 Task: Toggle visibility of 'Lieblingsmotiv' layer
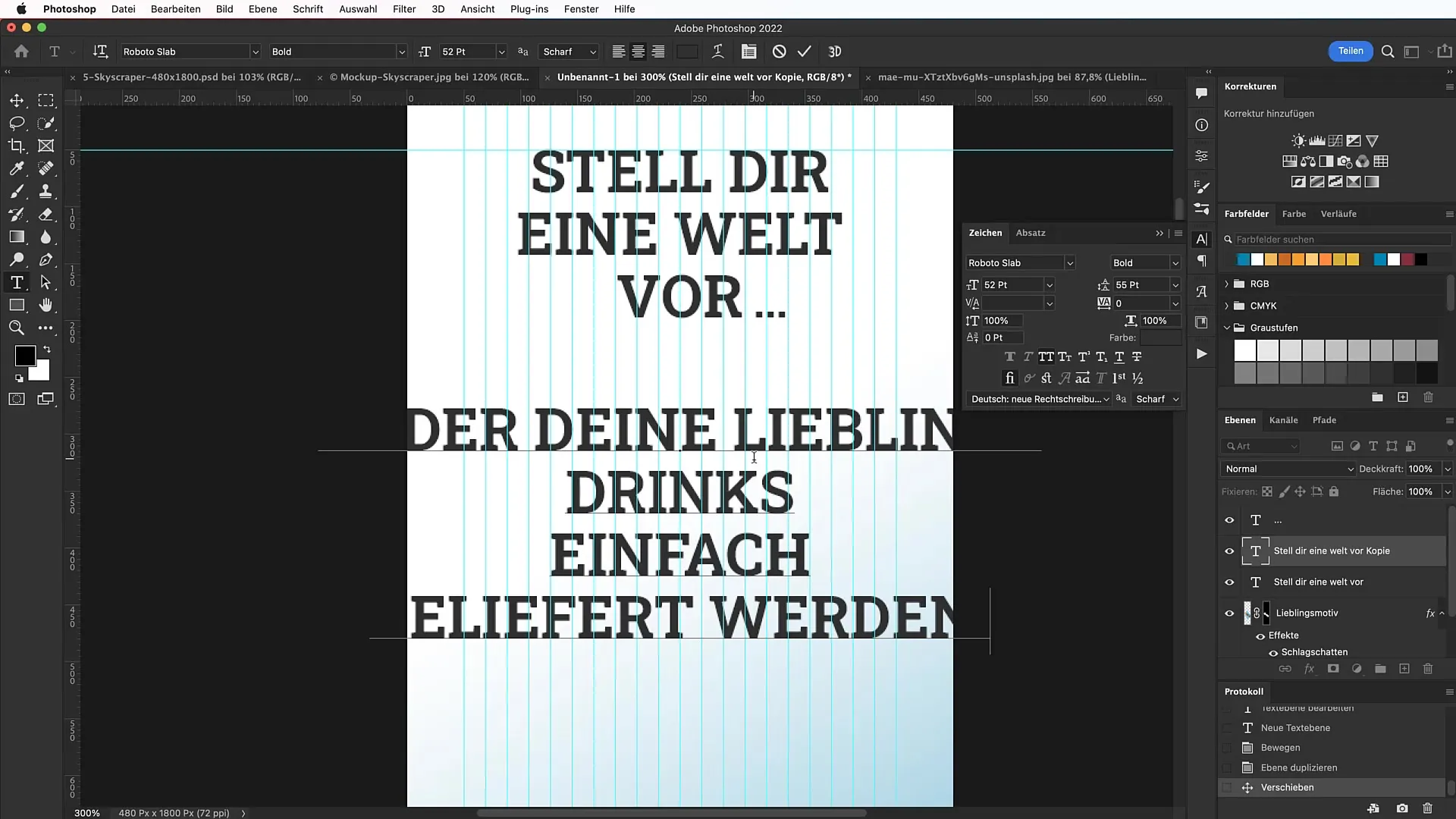coord(1230,613)
